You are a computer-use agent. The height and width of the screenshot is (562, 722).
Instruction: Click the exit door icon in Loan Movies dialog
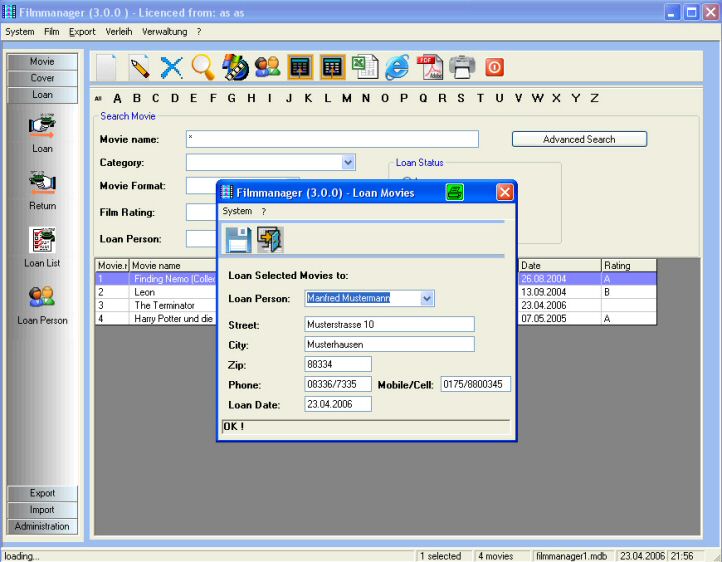(269, 240)
